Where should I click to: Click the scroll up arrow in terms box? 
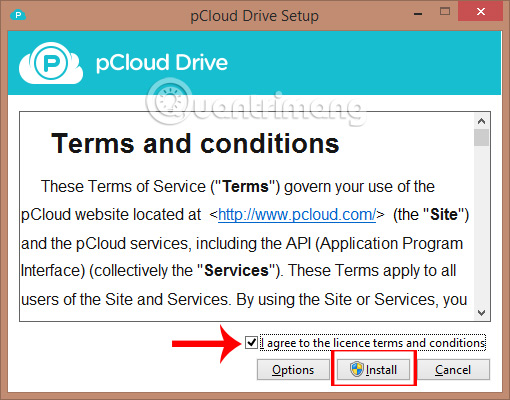pyautogui.click(x=481, y=121)
